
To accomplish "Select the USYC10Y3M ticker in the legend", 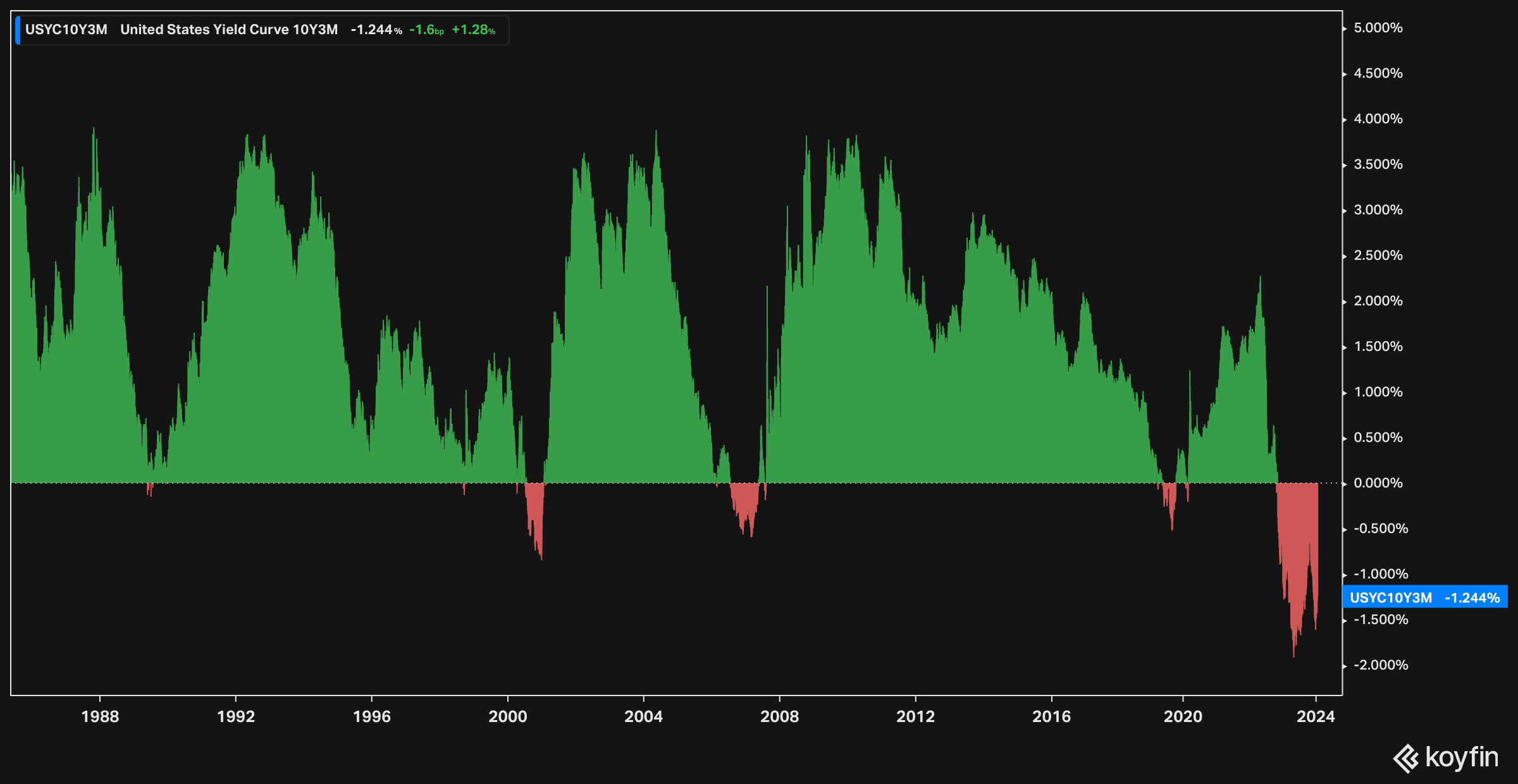I will point(66,30).
